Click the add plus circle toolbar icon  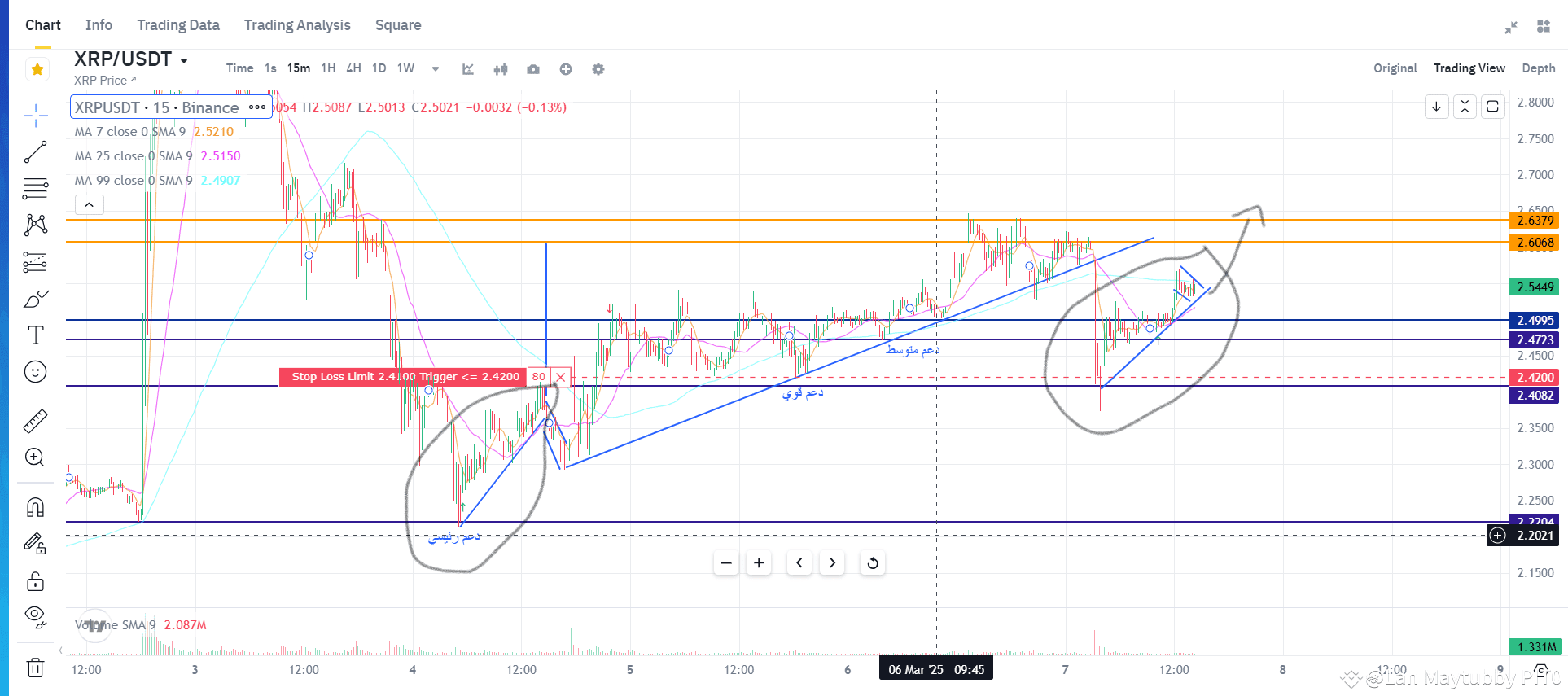pyautogui.click(x=566, y=69)
